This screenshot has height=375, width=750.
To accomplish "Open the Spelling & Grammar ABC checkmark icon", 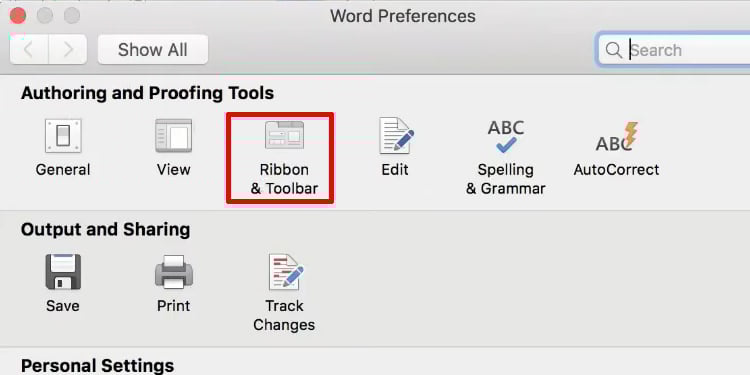I will 506,136.
